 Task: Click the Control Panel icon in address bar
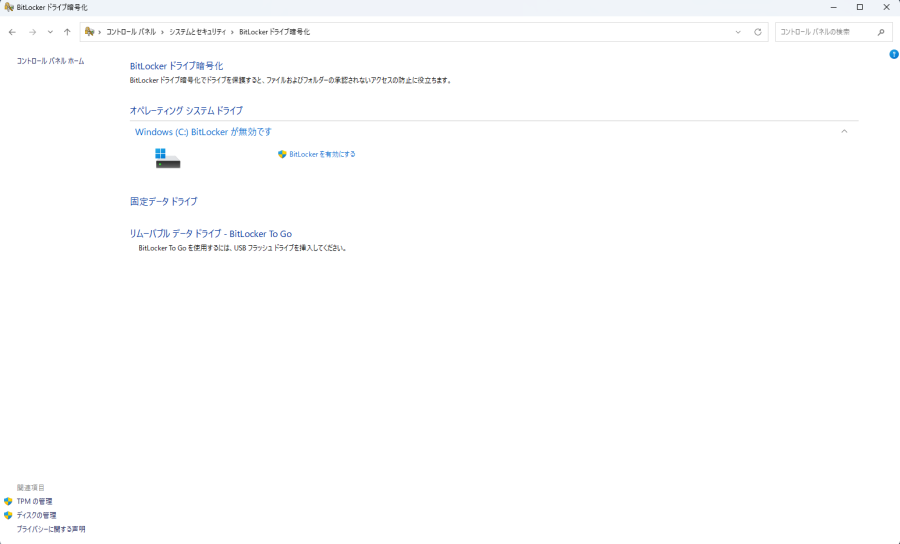pos(90,32)
